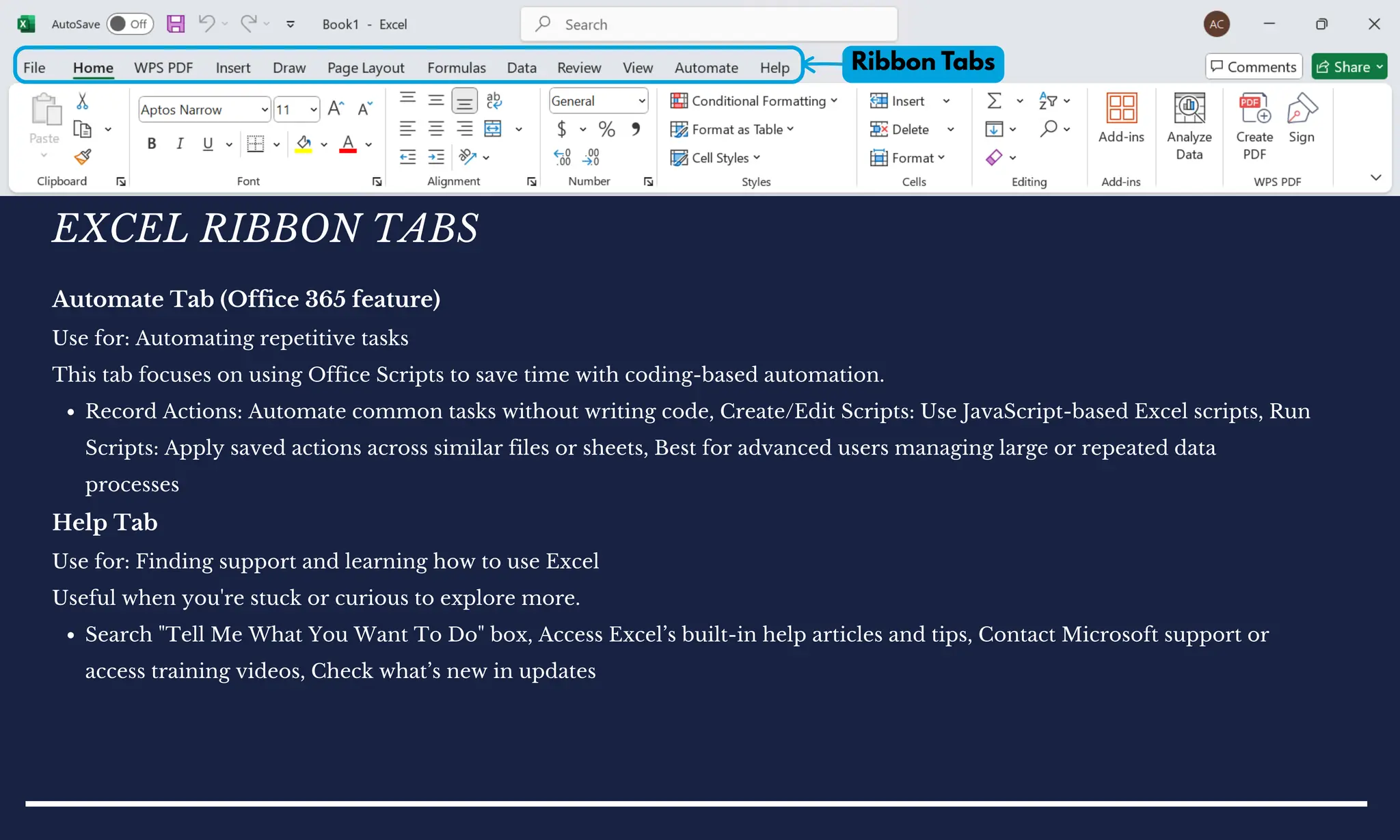Click the Cells Format button
1400x840 pixels.
tap(907, 157)
